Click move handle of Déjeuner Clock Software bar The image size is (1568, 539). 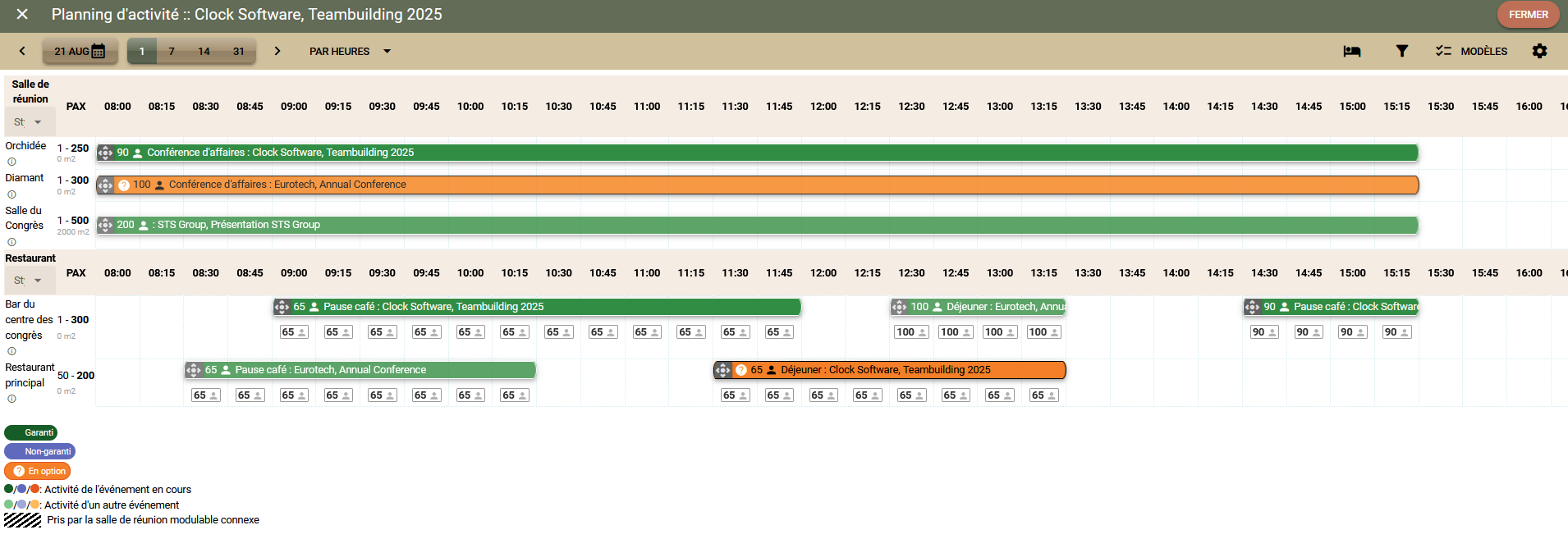(x=722, y=370)
